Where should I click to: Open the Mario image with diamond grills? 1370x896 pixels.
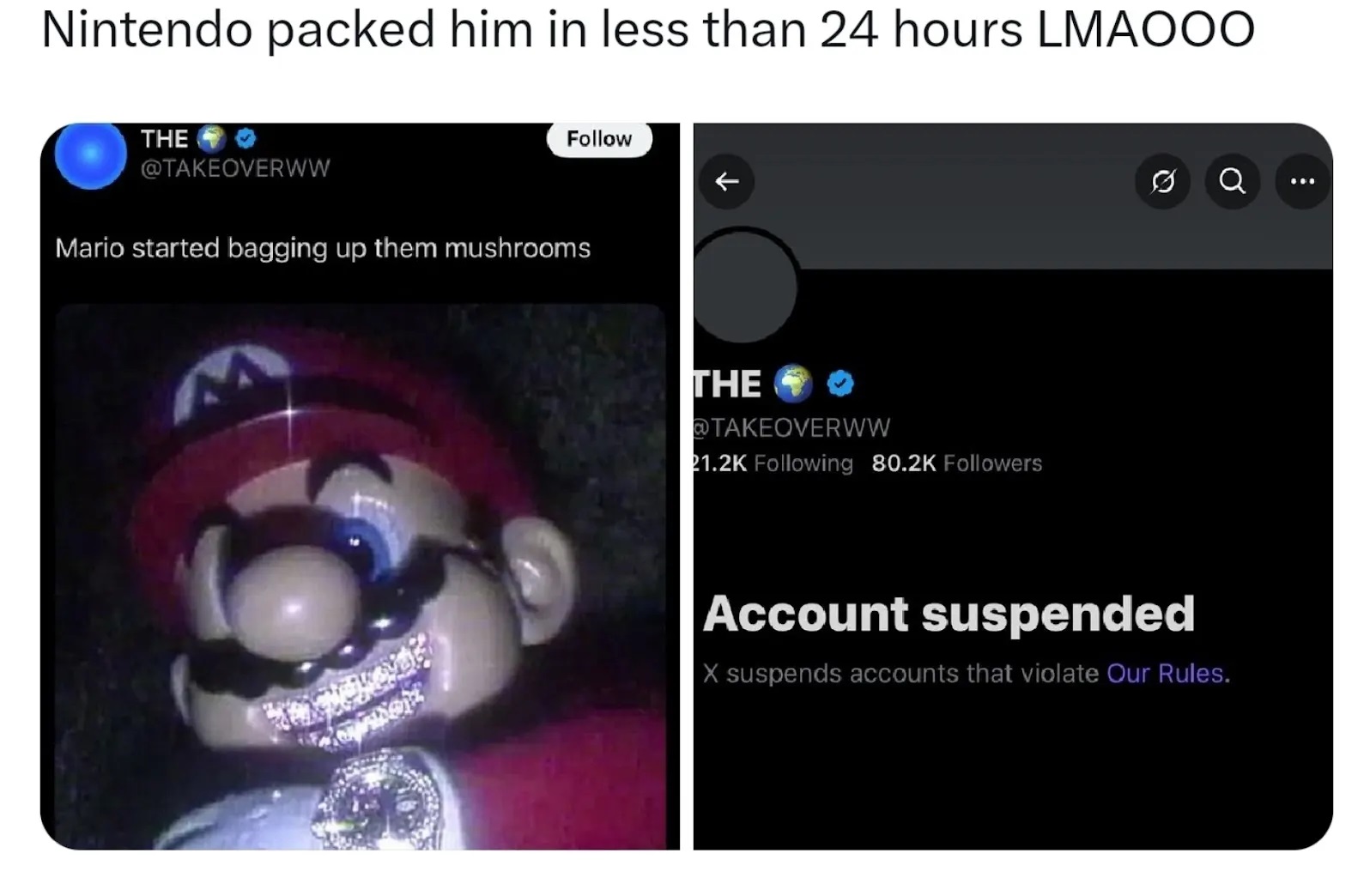pos(361,576)
